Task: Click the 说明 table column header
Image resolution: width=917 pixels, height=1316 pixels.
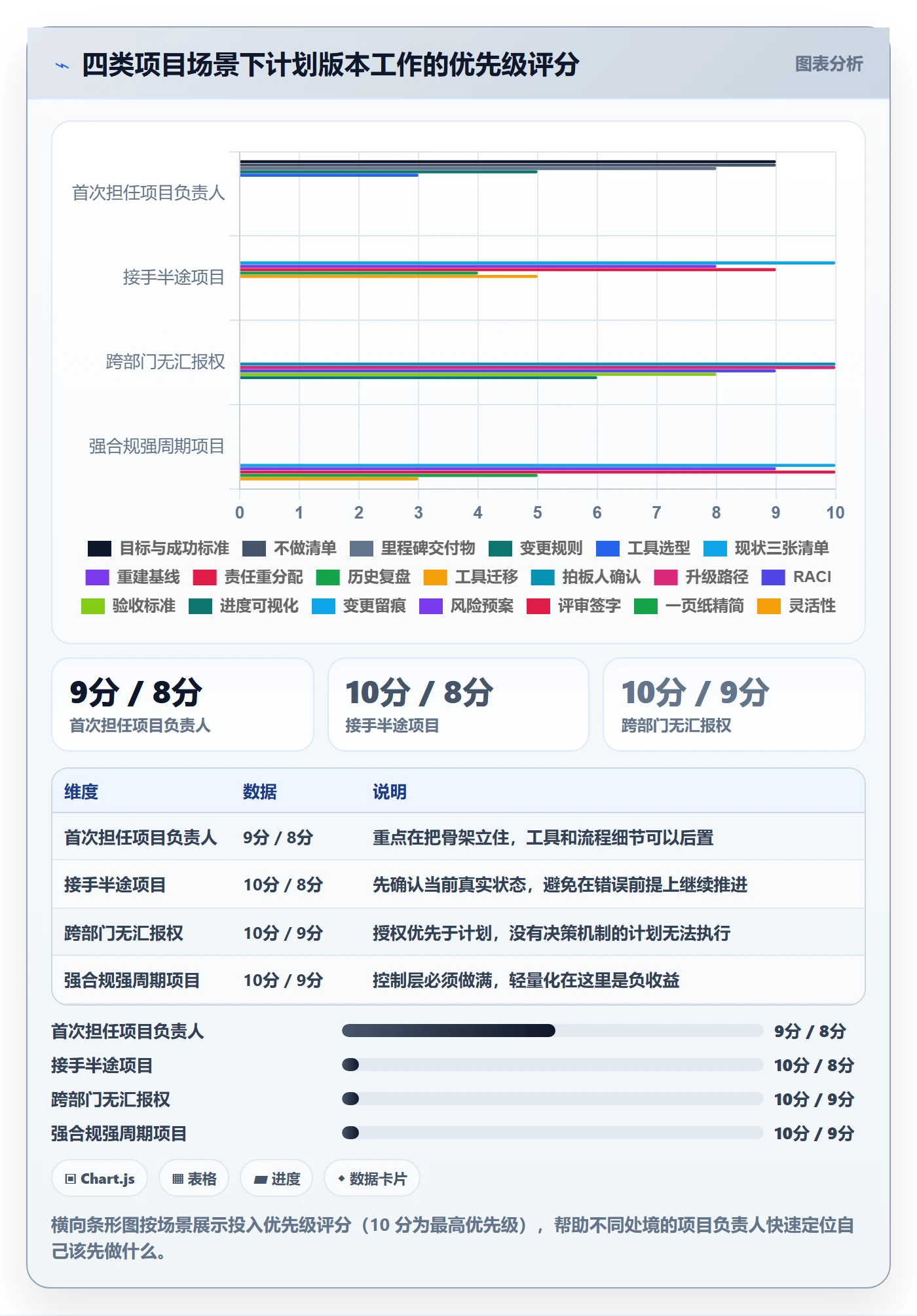Action: pos(390,792)
